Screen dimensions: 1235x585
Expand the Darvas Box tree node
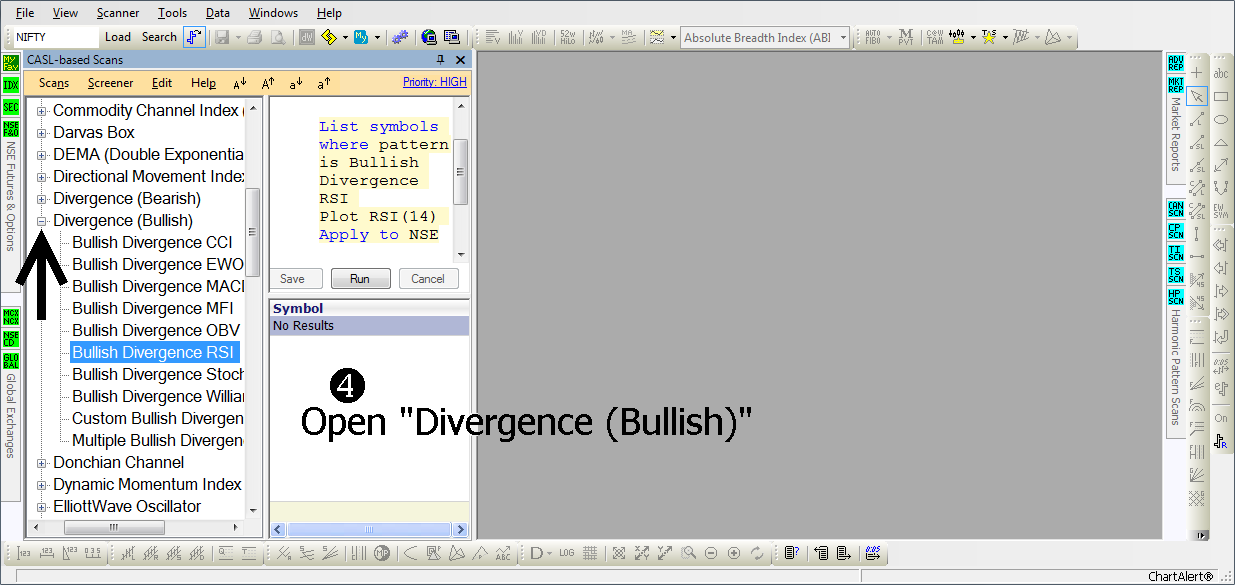click(x=42, y=133)
